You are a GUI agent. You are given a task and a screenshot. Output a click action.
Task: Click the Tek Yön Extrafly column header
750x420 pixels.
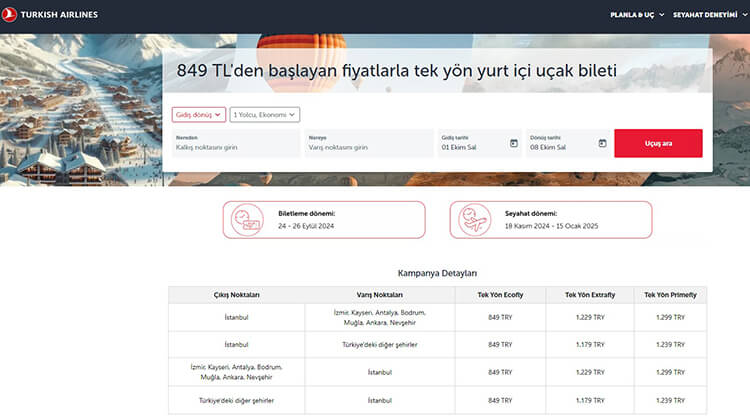click(x=590, y=295)
